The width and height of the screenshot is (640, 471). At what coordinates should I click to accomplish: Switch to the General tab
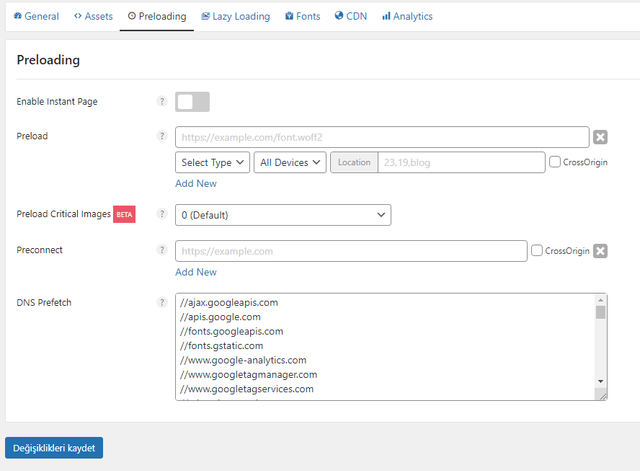(x=36, y=16)
